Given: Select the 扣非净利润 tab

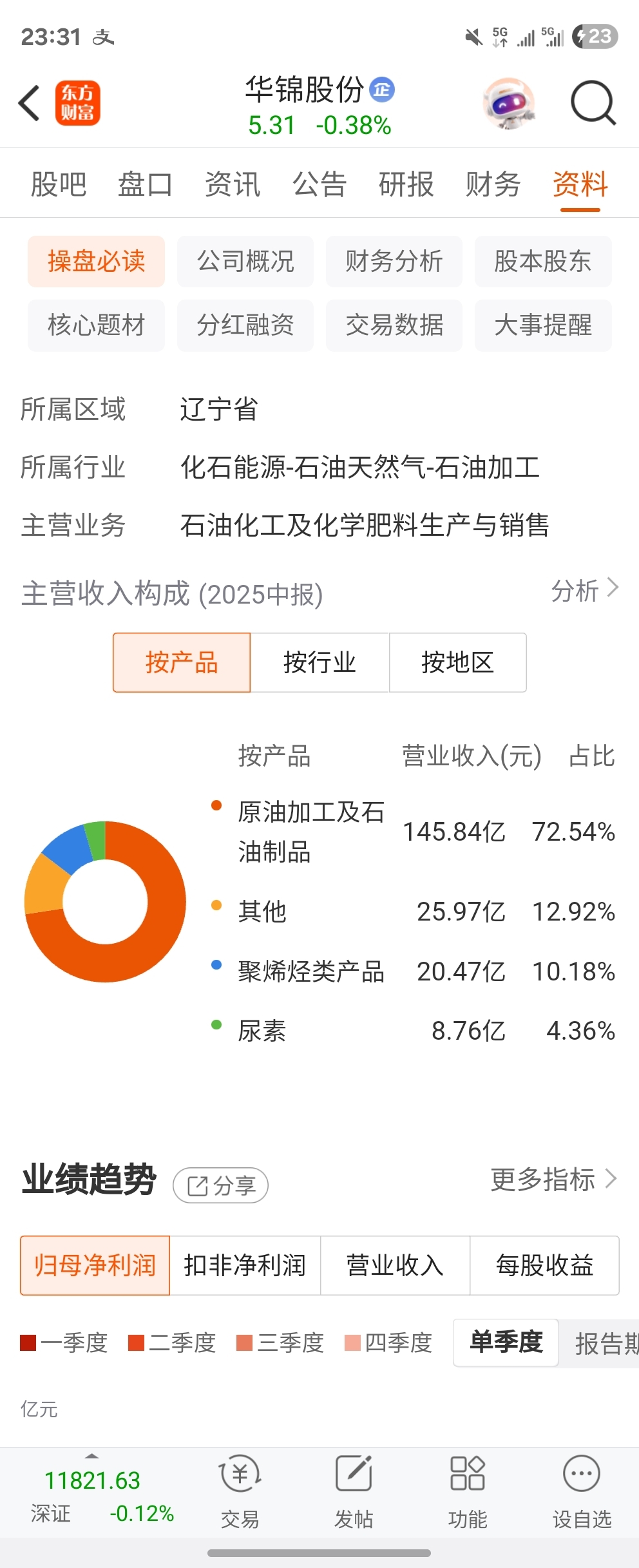Looking at the screenshot, I should pos(245,1265).
